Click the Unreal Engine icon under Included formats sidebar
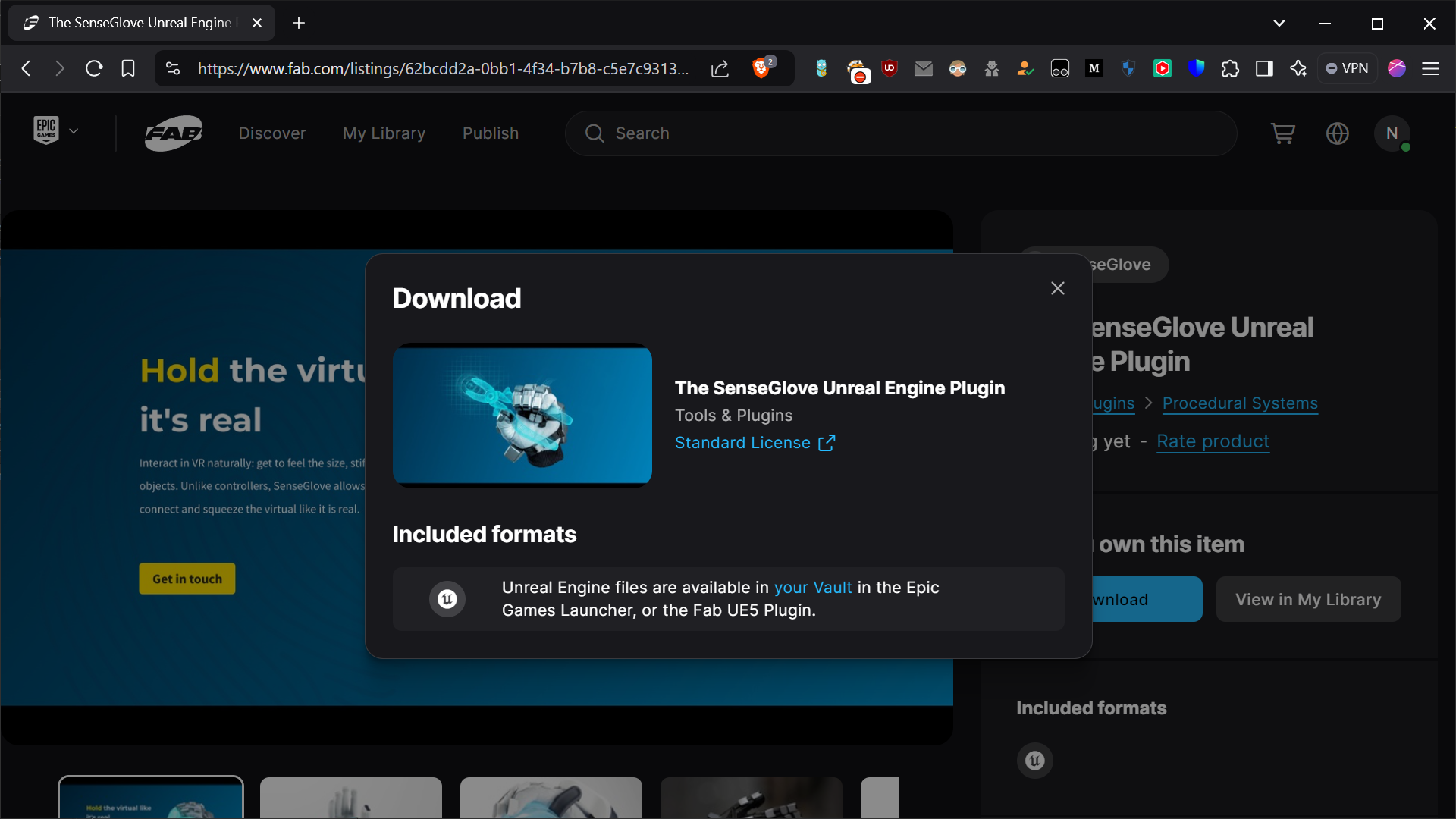 pyautogui.click(x=1034, y=761)
